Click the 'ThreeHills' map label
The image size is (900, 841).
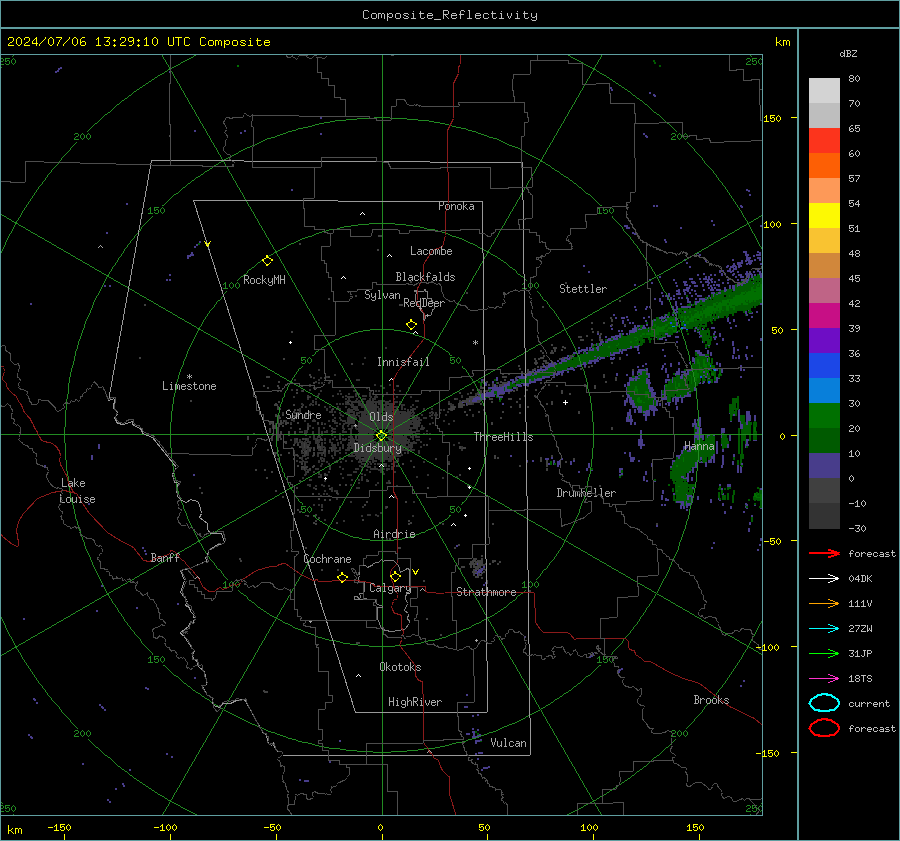click(503, 437)
